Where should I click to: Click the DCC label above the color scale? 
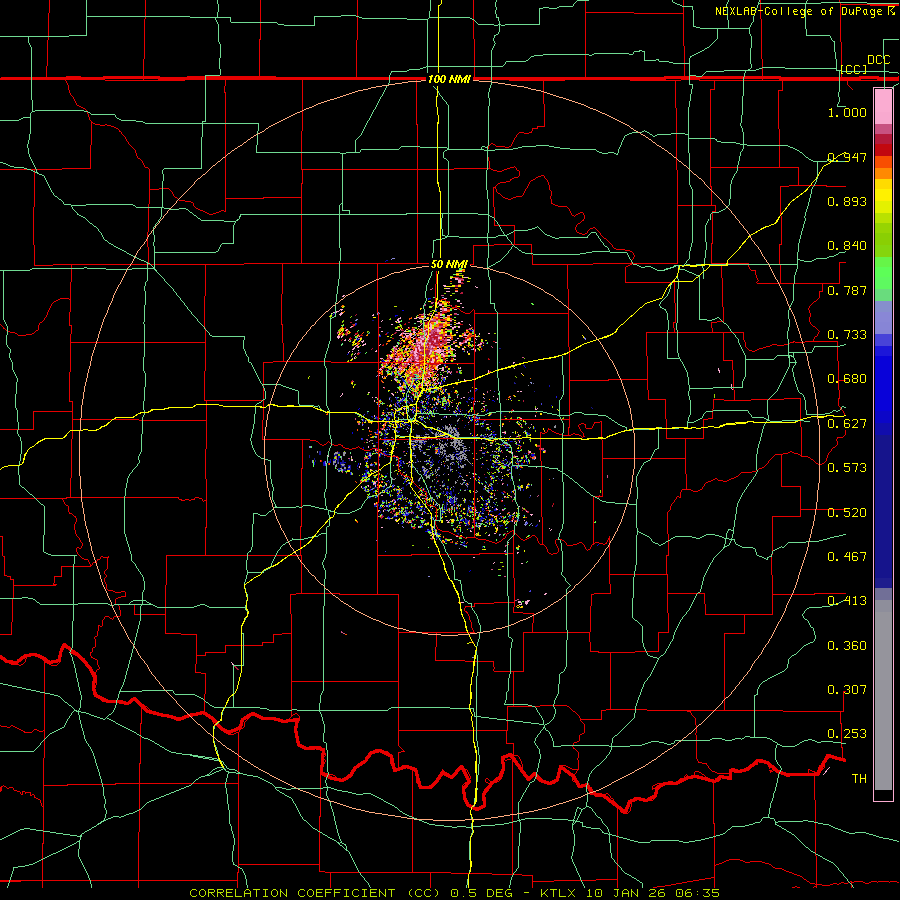pos(878,60)
